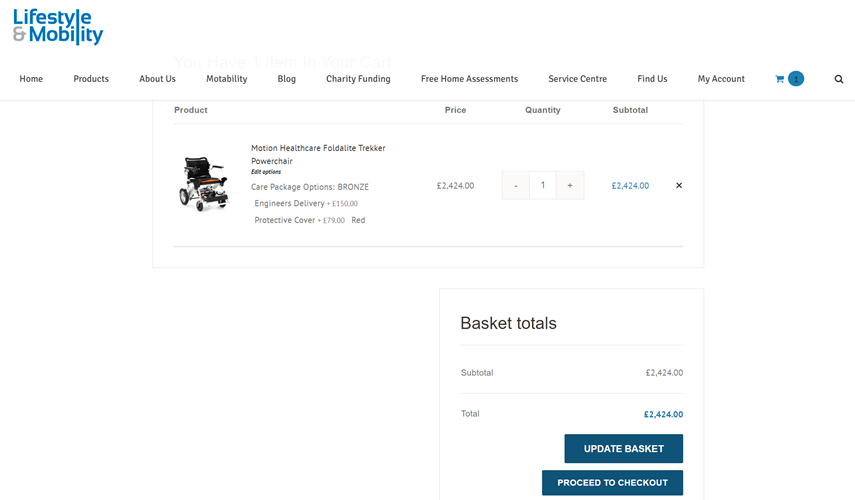Viewport: 855px width, 500px height.
Task: Open the Motability menu item
Action: tap(226, 79)
